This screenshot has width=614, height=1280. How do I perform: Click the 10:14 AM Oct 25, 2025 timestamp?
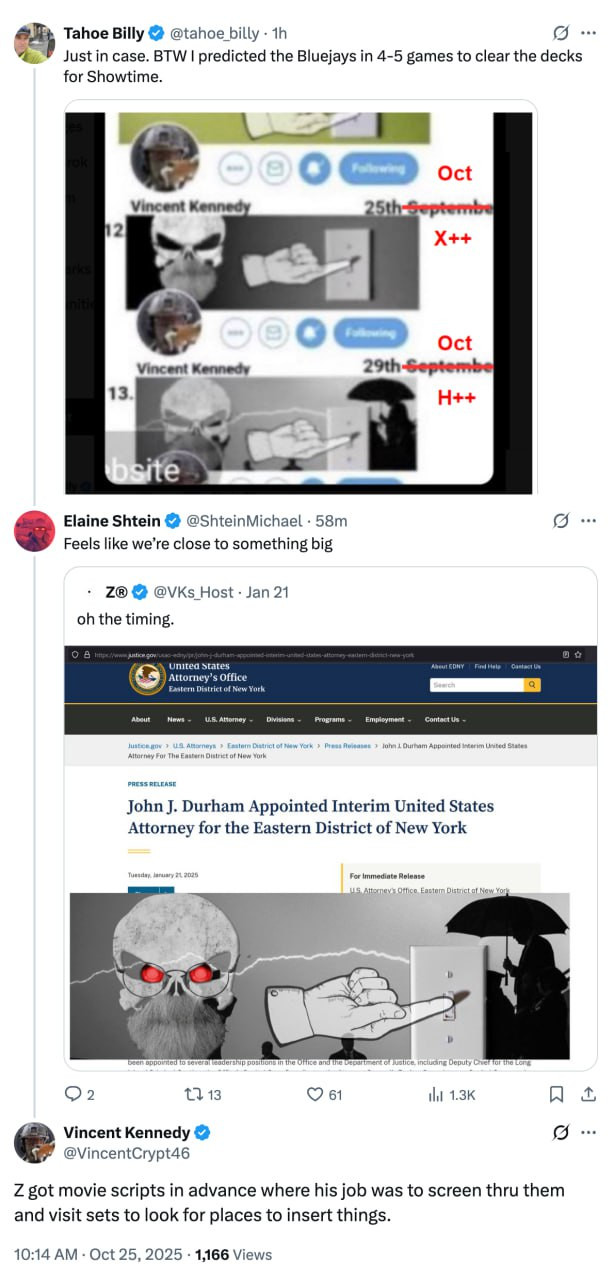[x=100, y=1254]
